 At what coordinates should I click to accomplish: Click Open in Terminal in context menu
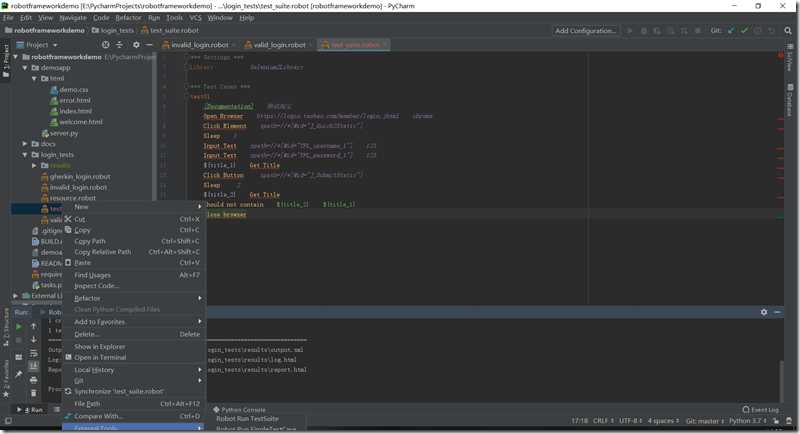[x=133, y=358]
